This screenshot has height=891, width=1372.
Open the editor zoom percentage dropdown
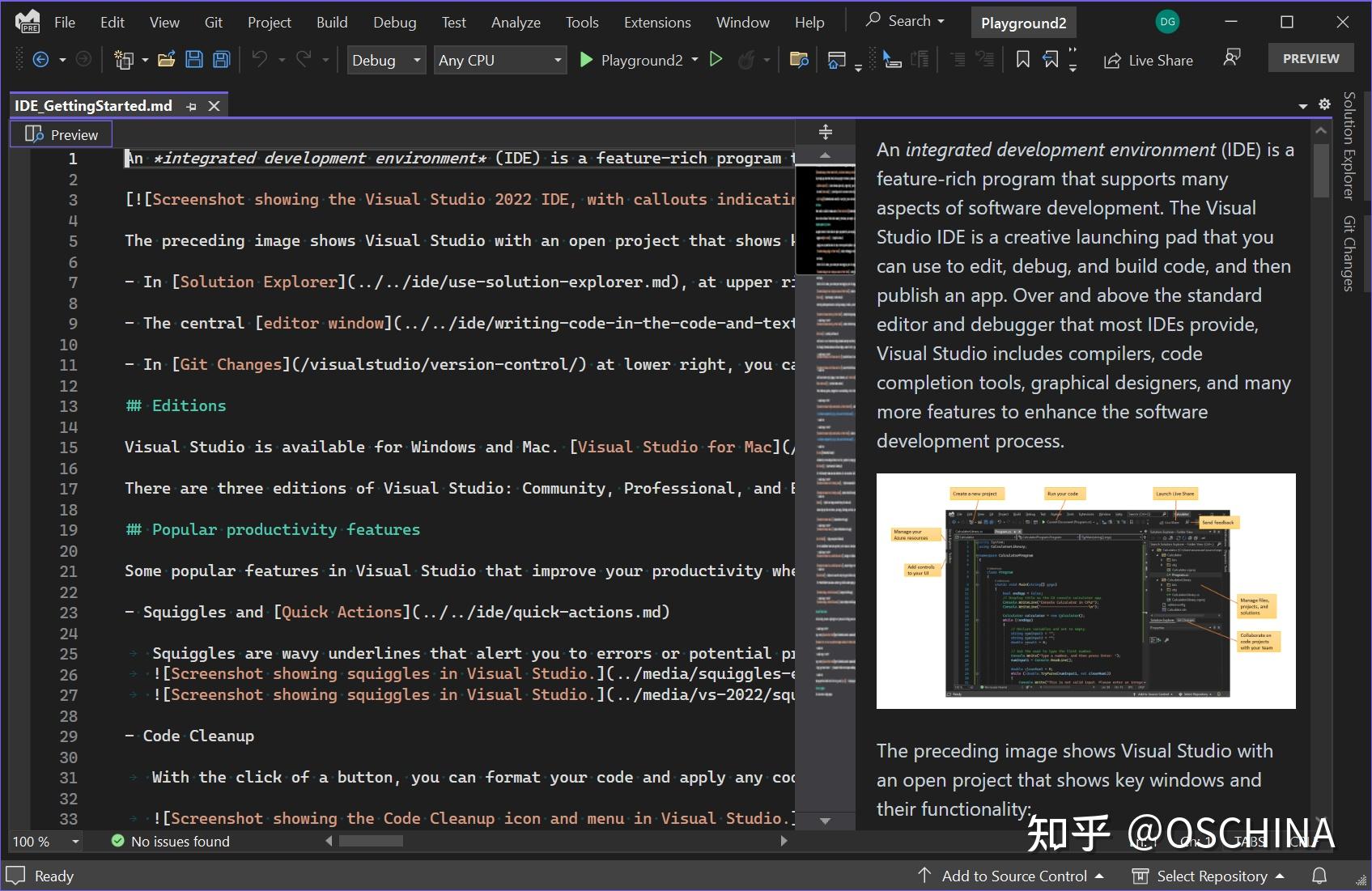pos(45,842)
